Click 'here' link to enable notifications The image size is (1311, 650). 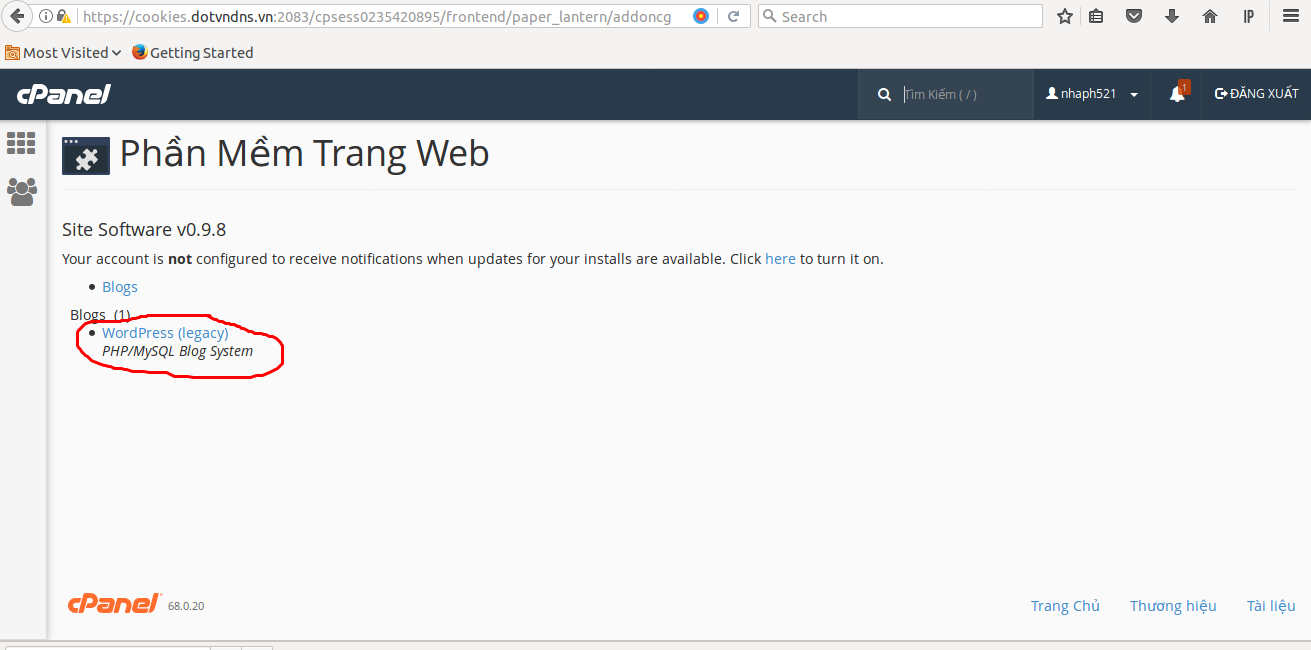tap(780, 258)
